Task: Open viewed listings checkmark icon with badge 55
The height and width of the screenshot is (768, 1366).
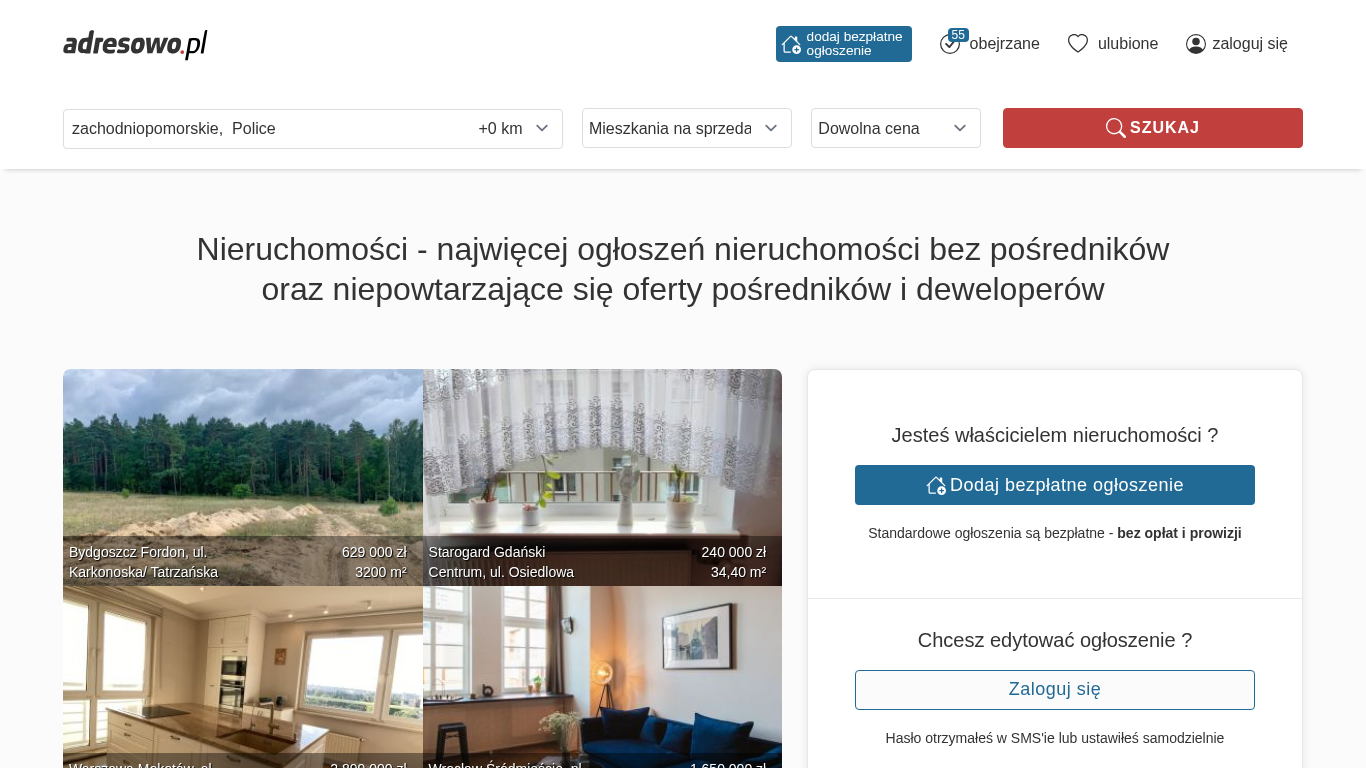Action: (950, 43)
